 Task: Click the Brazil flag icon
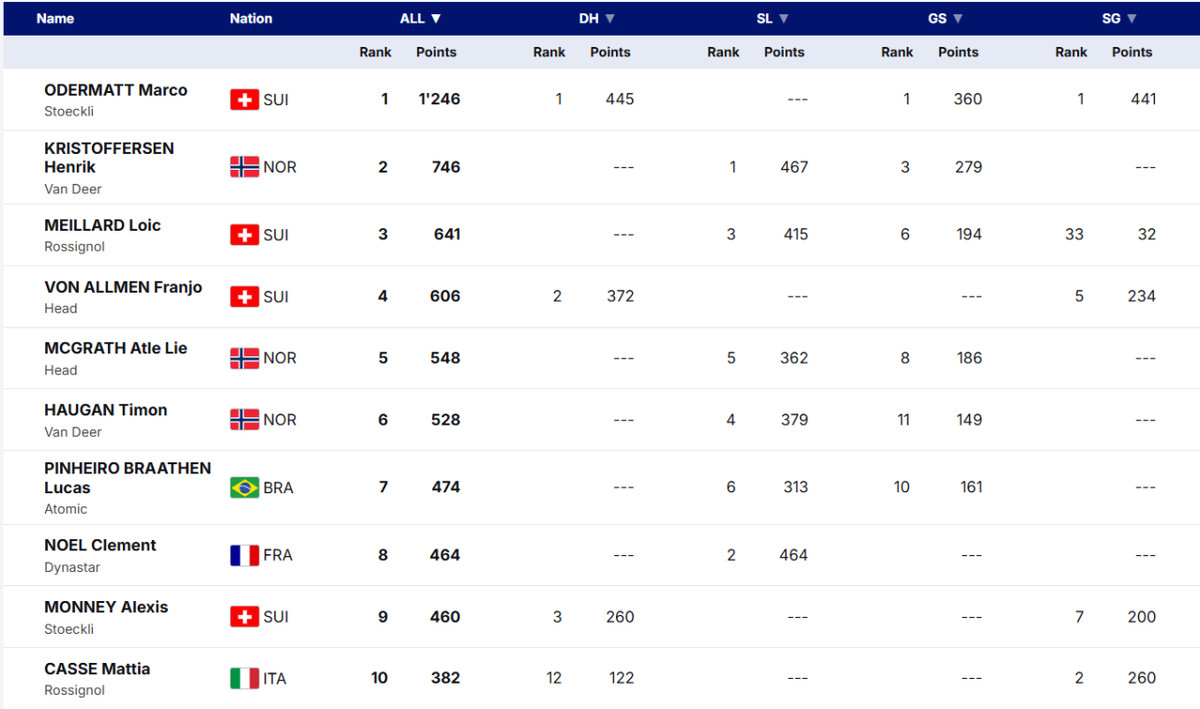pyautogui.click(x=244, y=487)
